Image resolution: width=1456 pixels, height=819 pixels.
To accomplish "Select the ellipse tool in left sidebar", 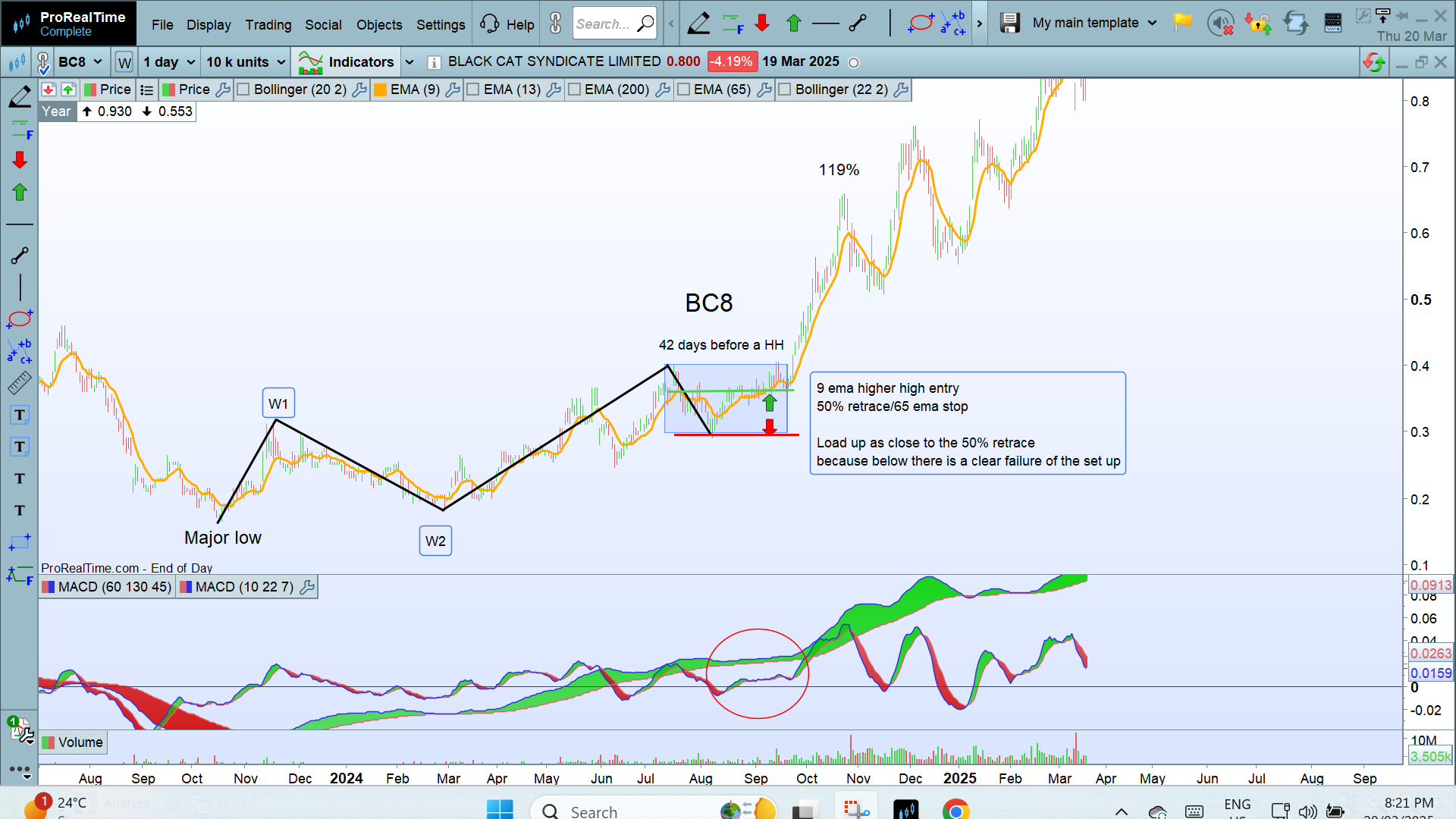I will pos(20,318).
